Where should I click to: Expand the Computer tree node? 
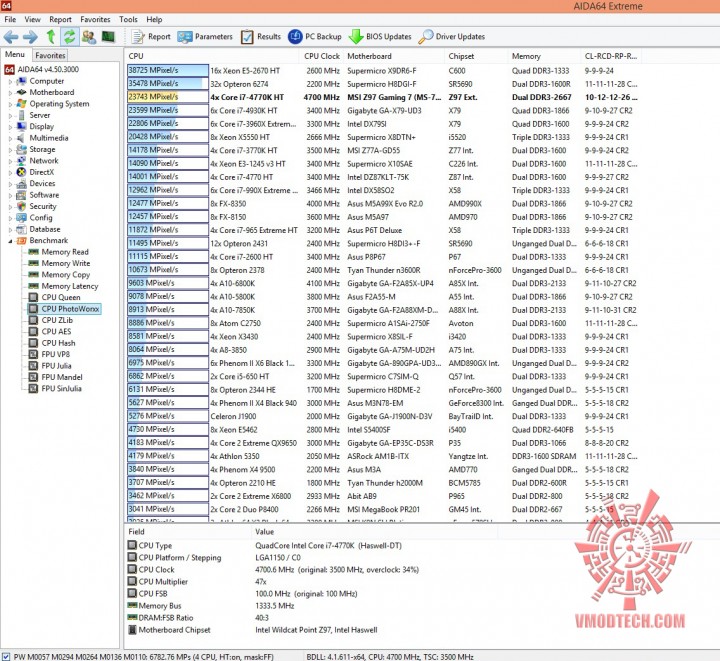point(10,82)
